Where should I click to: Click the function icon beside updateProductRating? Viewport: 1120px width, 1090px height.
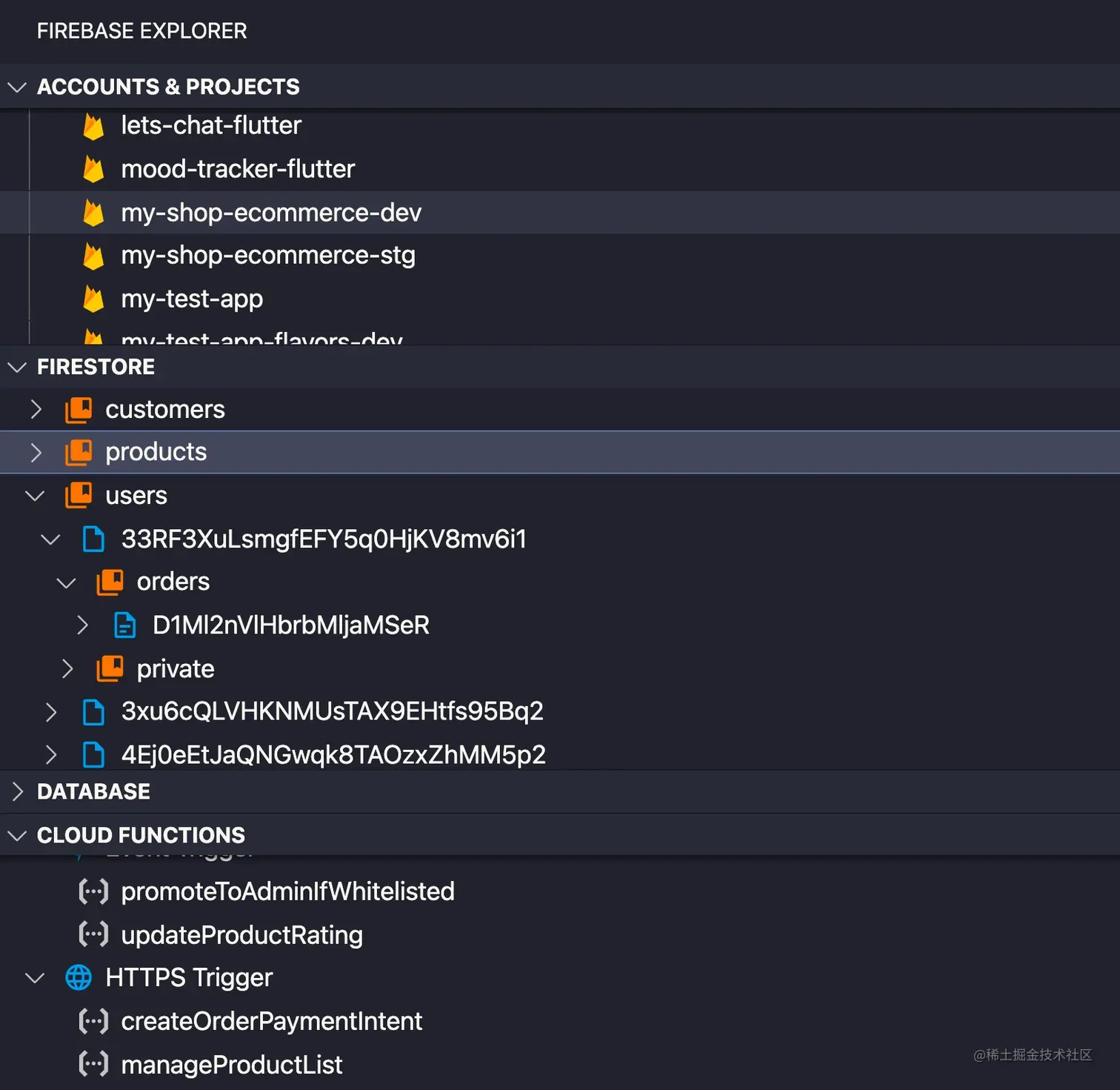(x=94, y=934)
